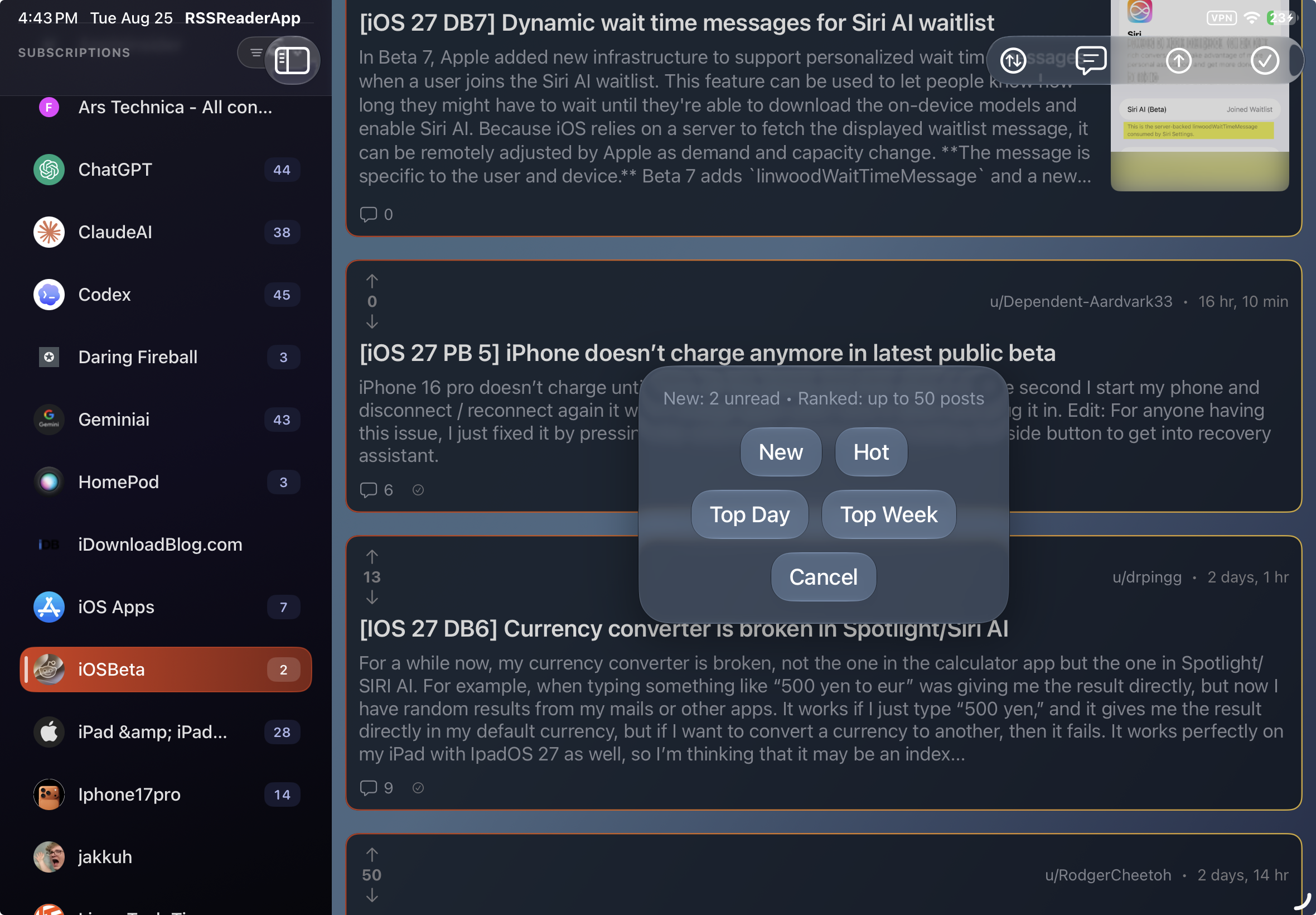Click the HomePod orb icon
Image resolution: width=1316 pixels, height=915 pixels.
click(49, 482)
